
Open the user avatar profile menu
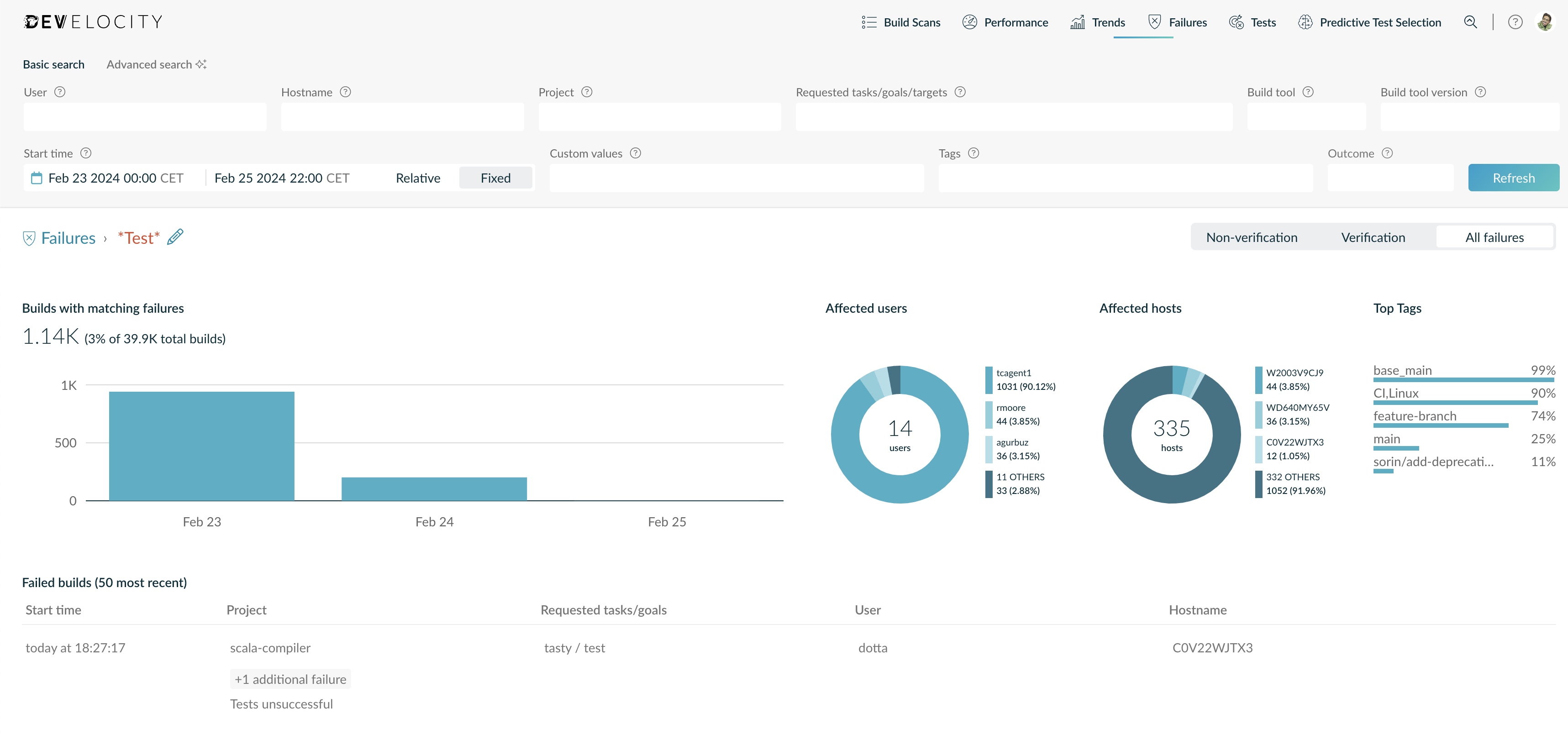[1545, 22]
